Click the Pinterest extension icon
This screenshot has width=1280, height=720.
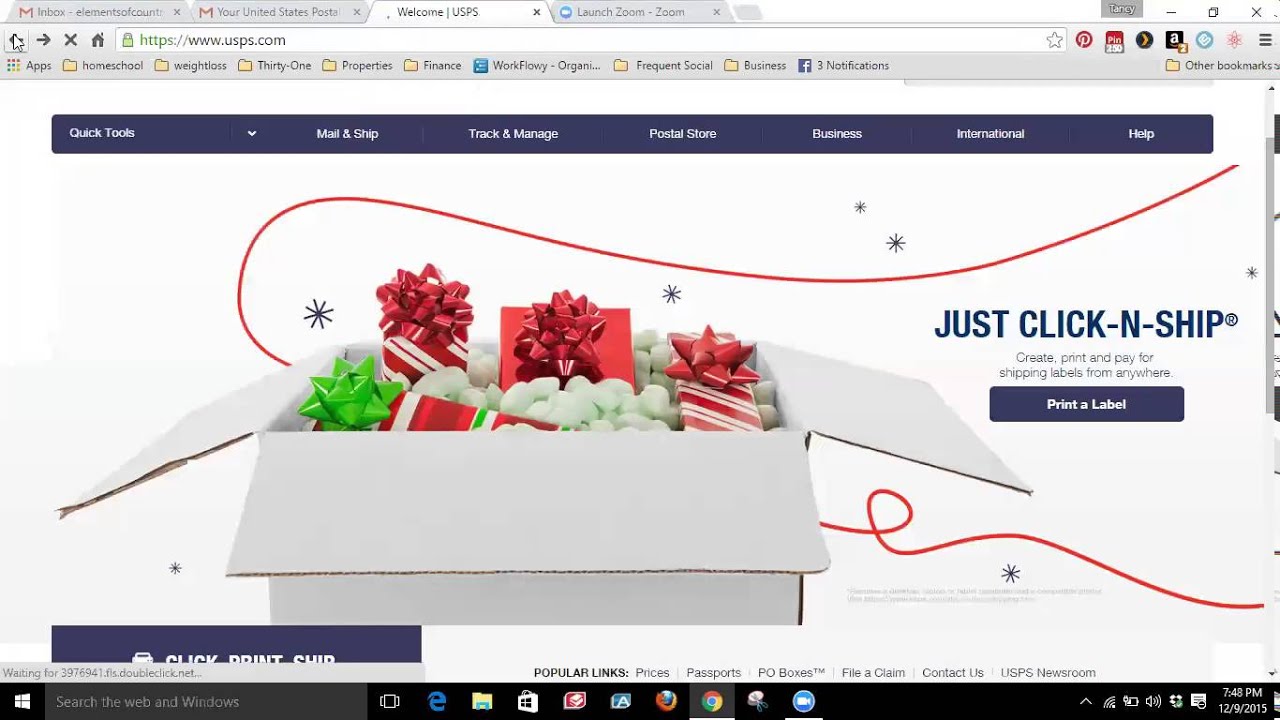(x=1084, y=40)
